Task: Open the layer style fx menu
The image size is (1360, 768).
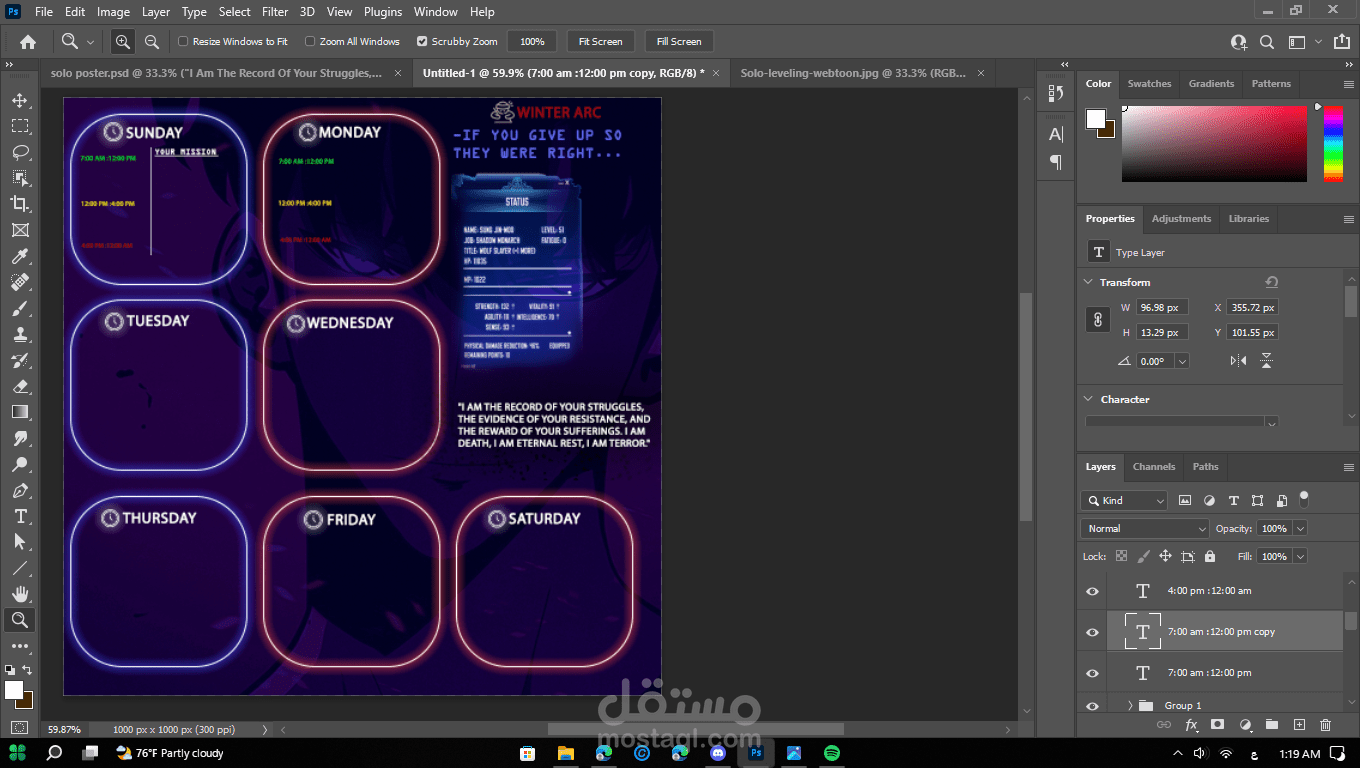Action: (x=1191, y=725)
